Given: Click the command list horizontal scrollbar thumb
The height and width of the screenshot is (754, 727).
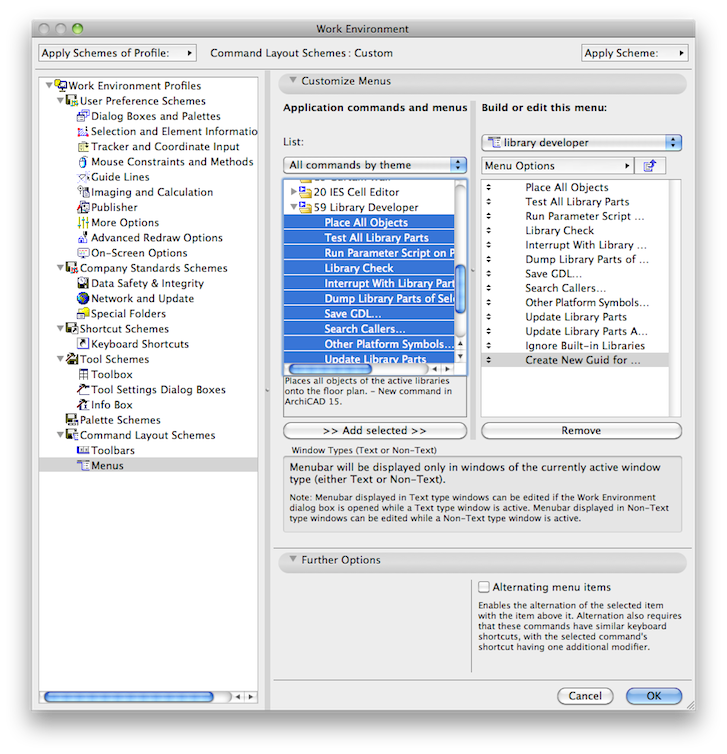Looking at the screenshot, I should click(330, 369).
